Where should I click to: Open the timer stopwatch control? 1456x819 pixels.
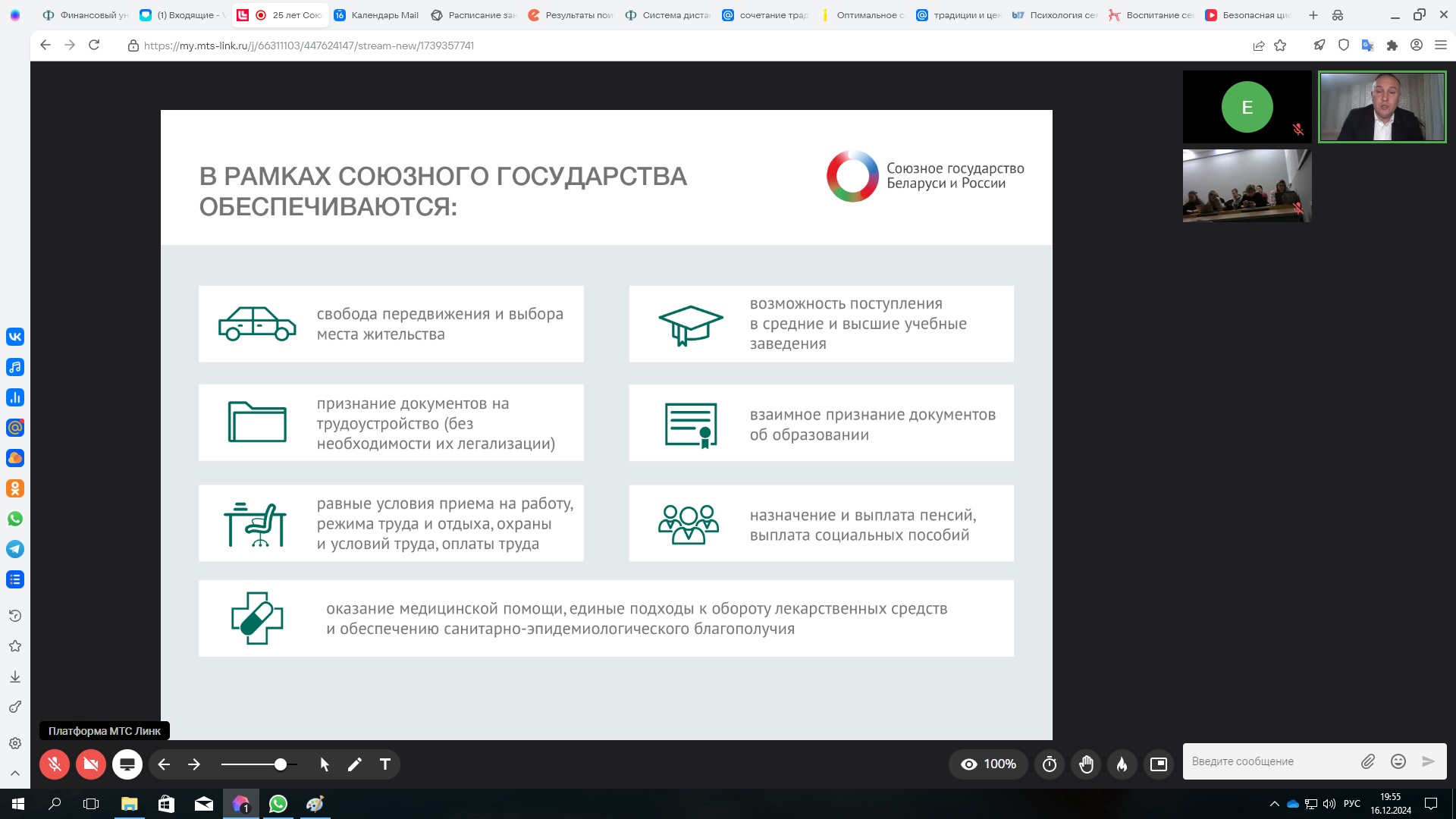[x=1050, y=764]
